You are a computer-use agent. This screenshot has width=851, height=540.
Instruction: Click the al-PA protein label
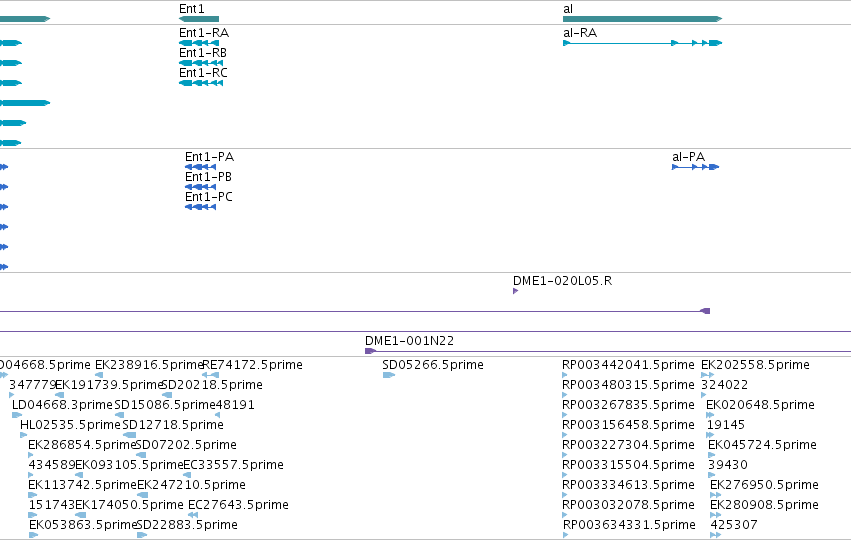pyautogui.click(x=689, y=157)
